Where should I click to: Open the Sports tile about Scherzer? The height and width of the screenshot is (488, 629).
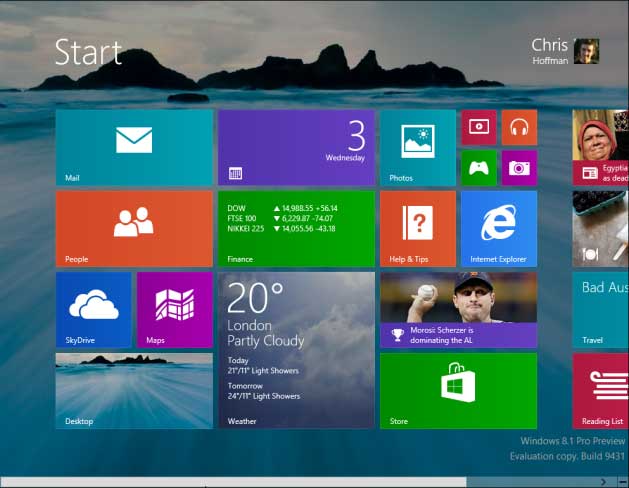pyautogui.click(x=459, y=310)
